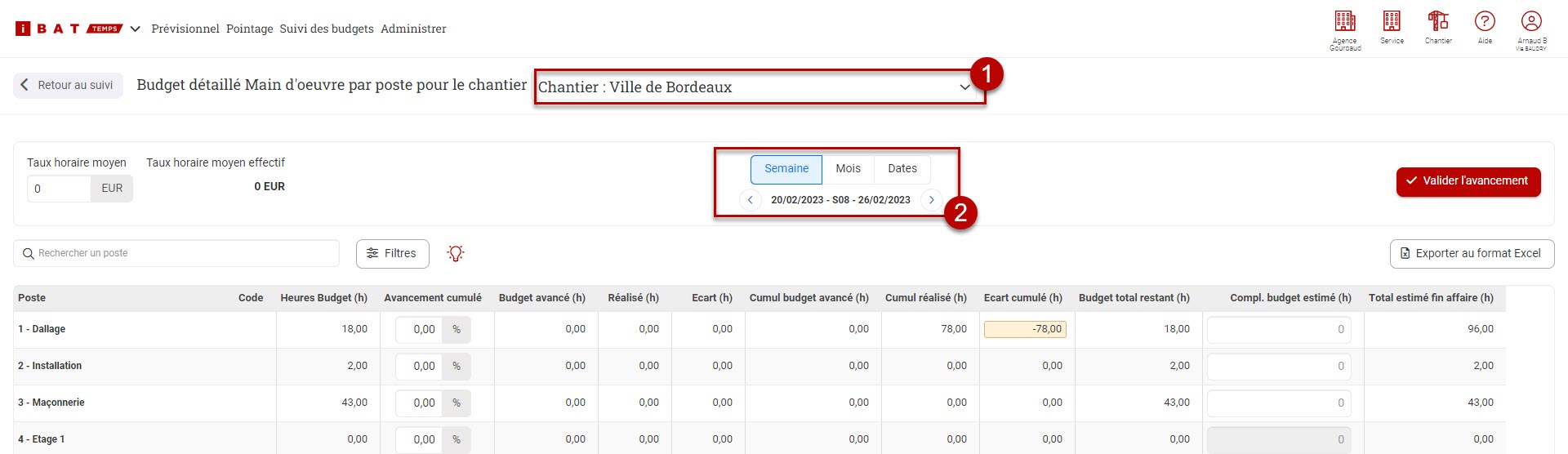This screenshot has height=454, width=1568.
Task: Open the Filtres options
Action: pos(392,254)
